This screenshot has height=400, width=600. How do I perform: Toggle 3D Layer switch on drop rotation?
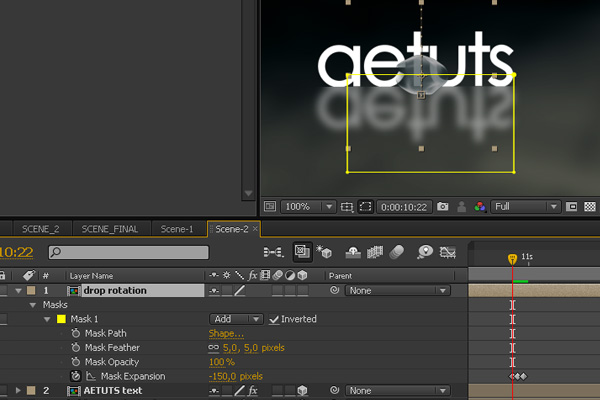303,291
